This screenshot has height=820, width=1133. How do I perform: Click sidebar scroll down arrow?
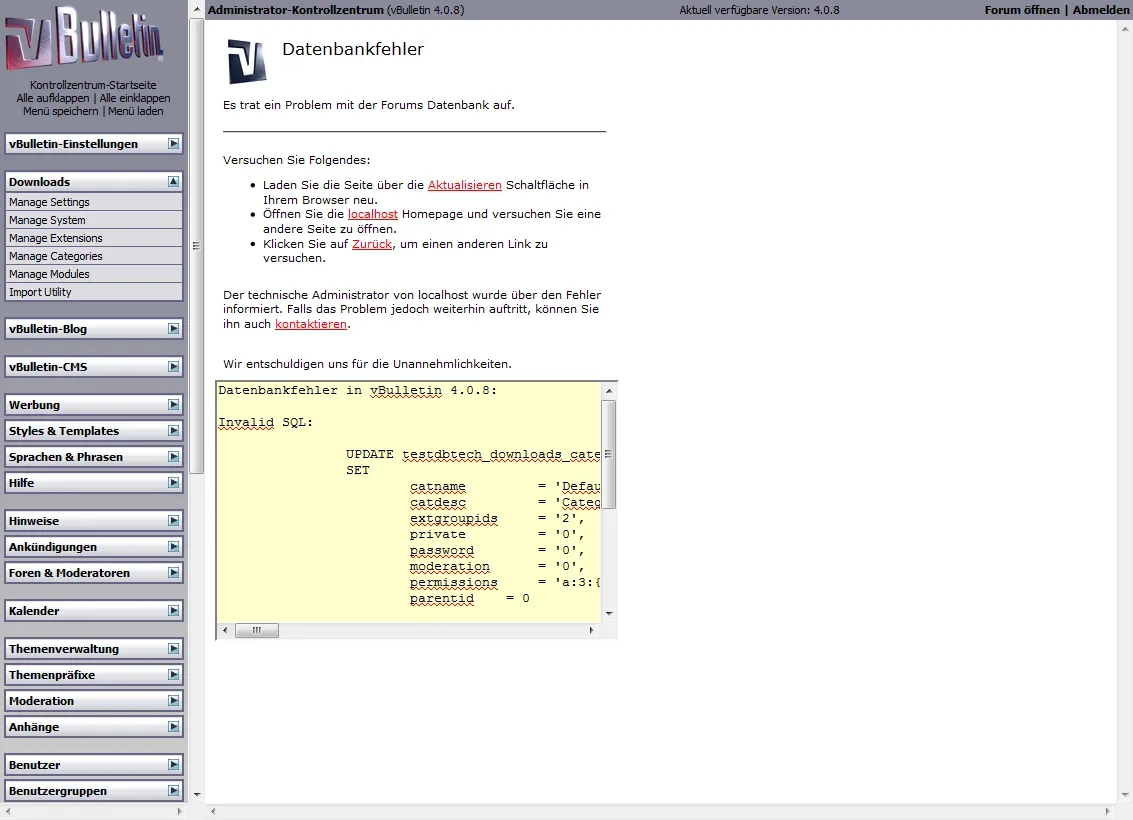197,794
